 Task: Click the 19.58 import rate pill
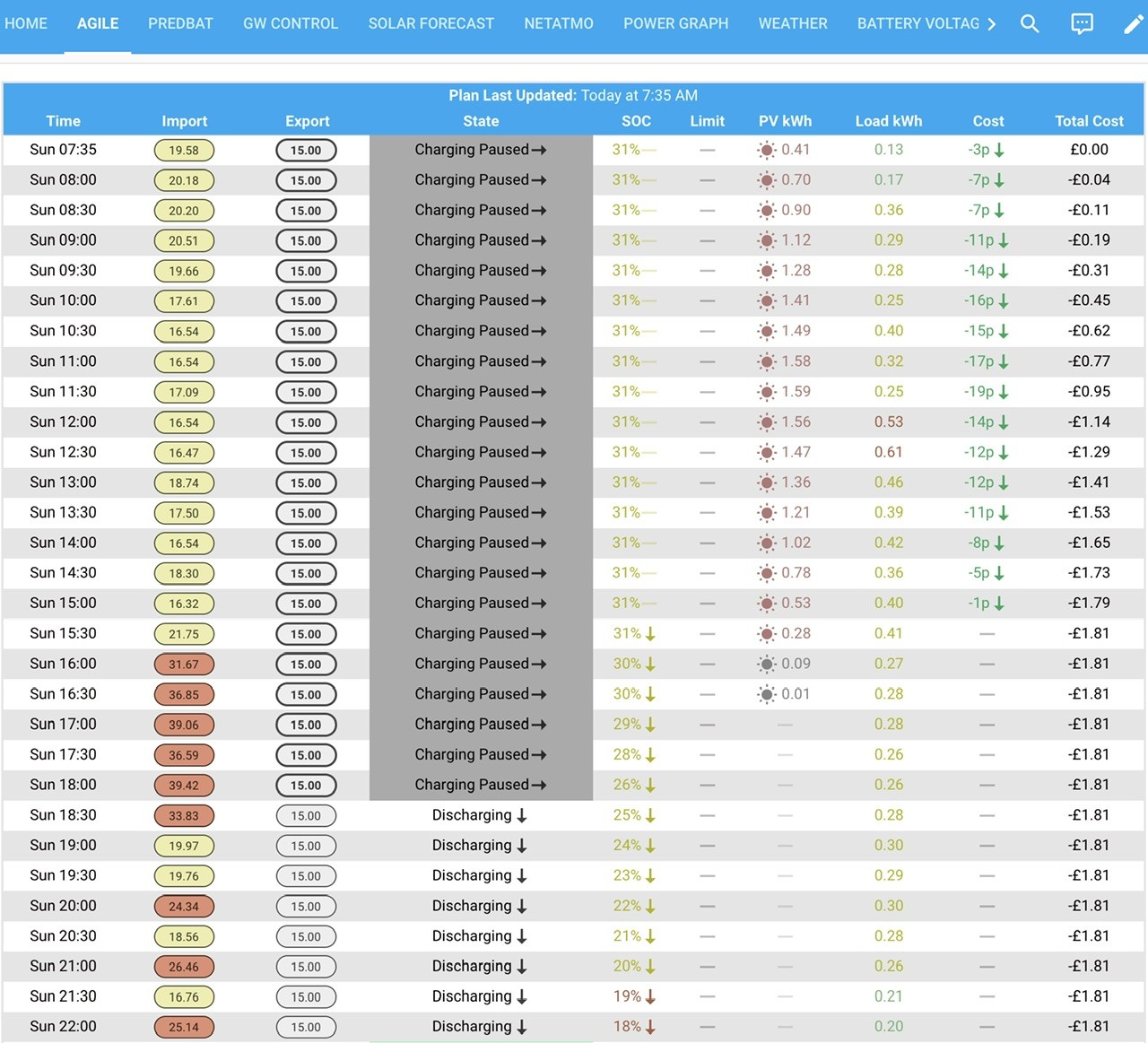point(184,151)
